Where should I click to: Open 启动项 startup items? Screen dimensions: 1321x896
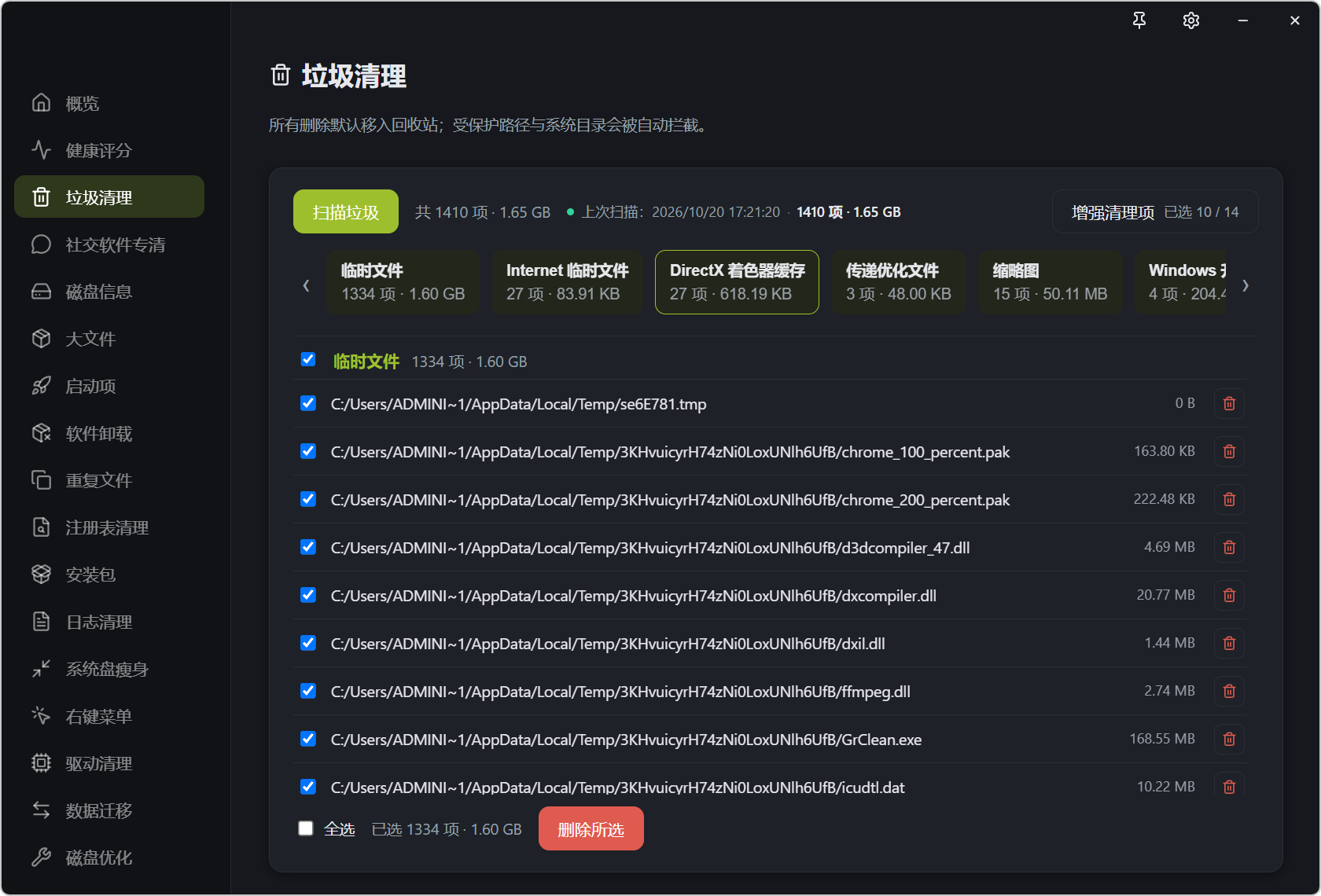click(x=109, y=386)
